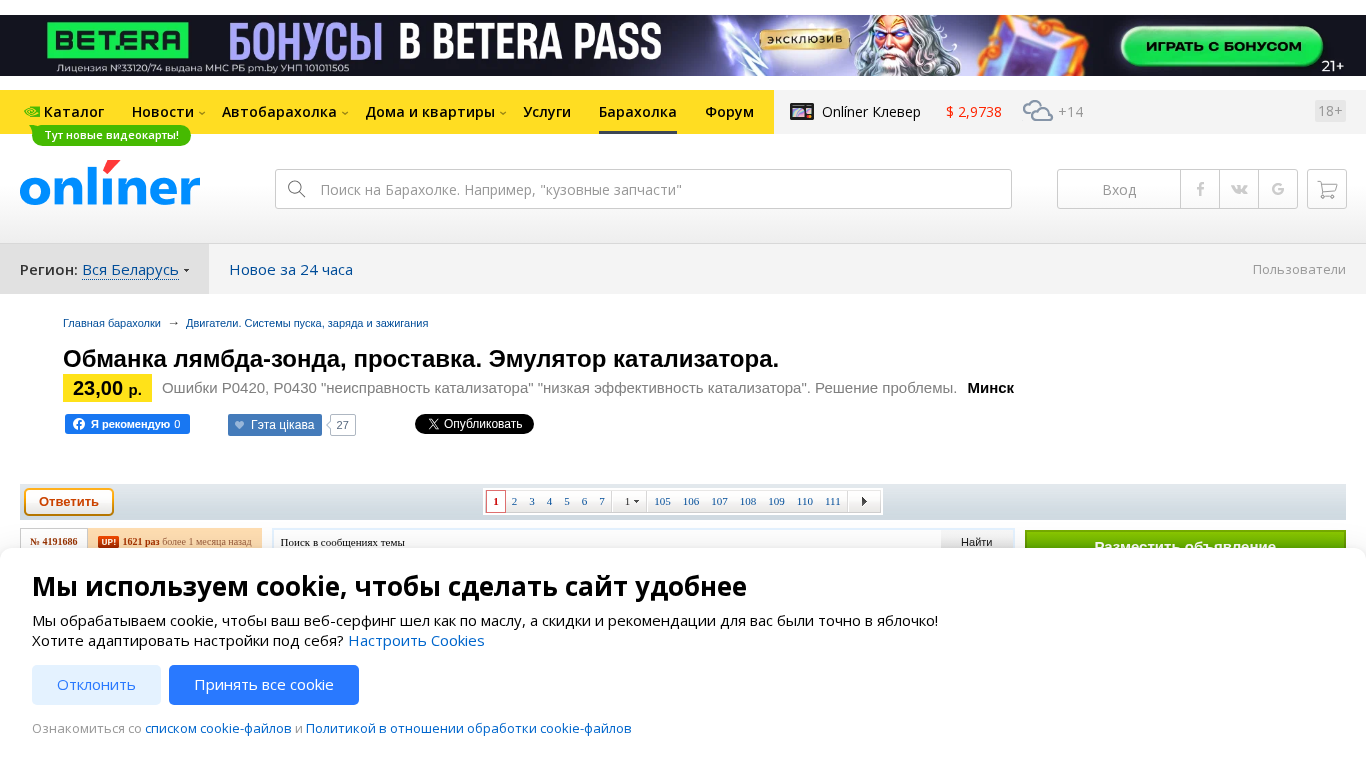Sign in with Google icon
The width and height of the screenshot is (1366, 768).
pos(1278,189)
